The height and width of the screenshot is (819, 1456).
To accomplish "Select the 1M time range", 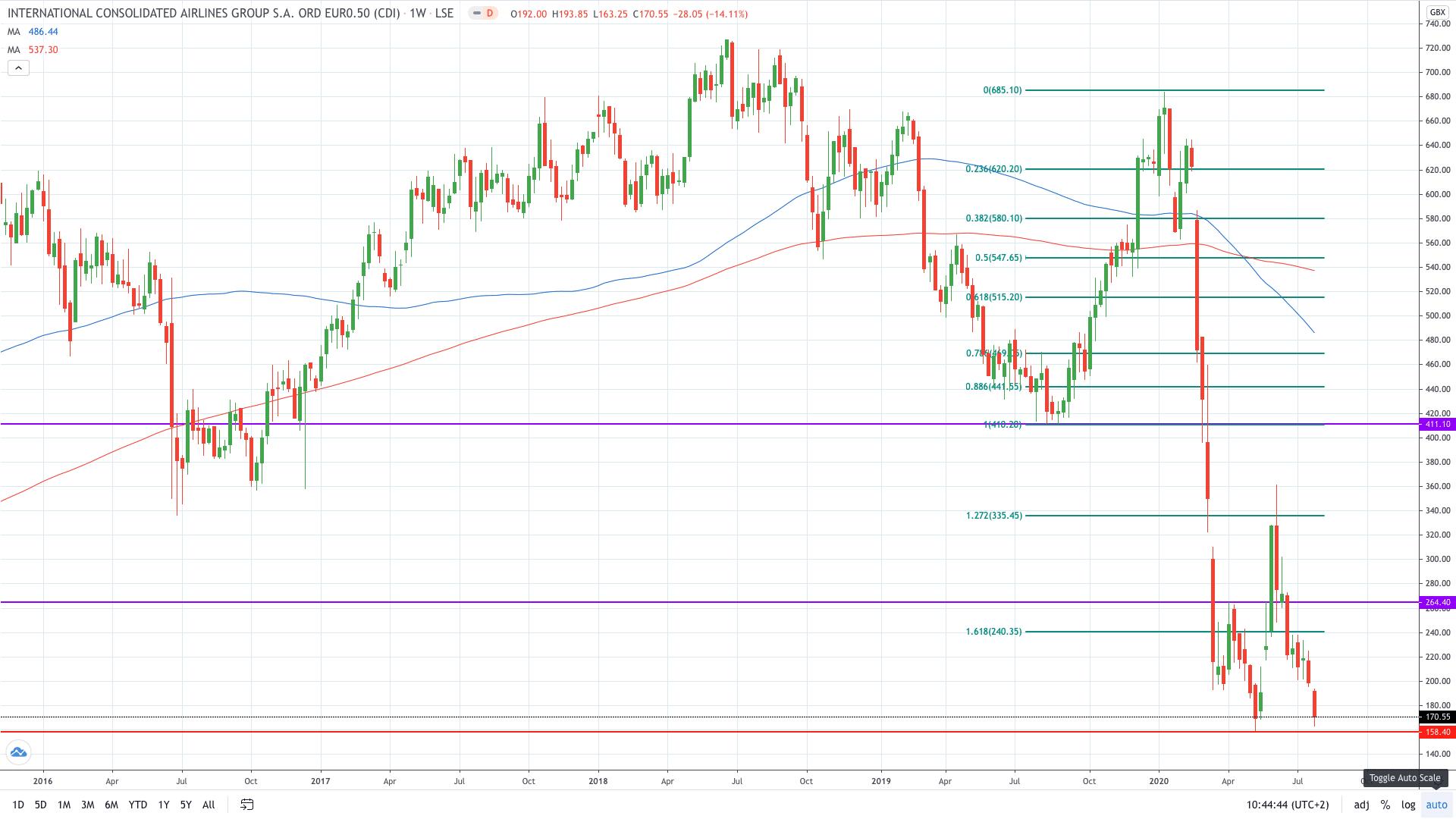I will point(64,805).
